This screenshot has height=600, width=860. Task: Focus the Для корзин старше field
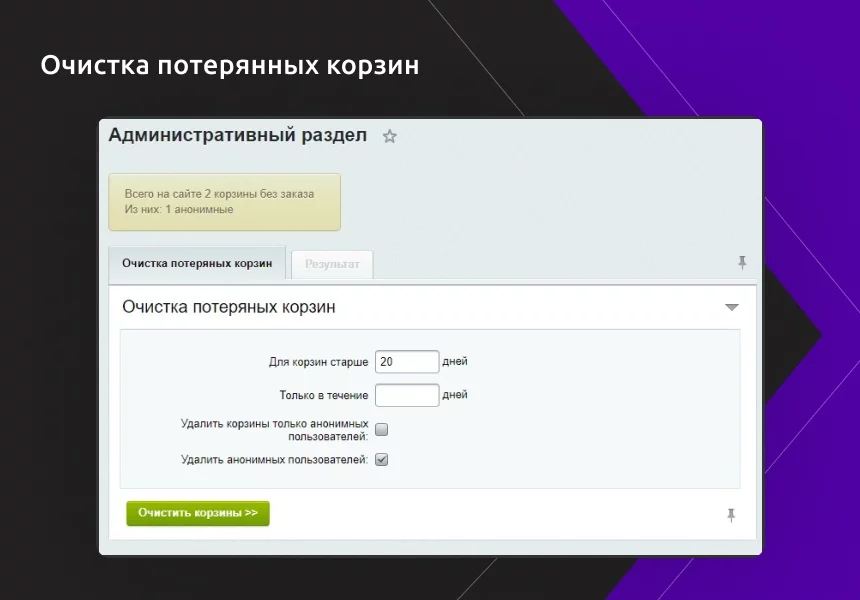tap(407, 362)
